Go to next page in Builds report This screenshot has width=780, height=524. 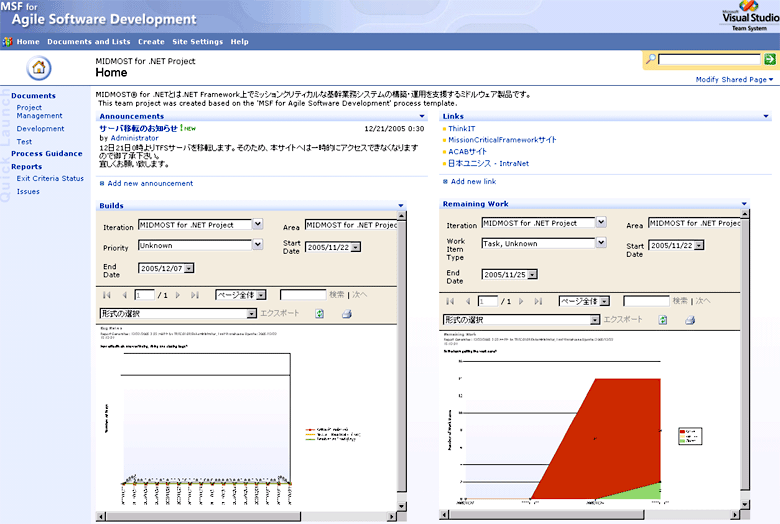[x=178, y=295]
